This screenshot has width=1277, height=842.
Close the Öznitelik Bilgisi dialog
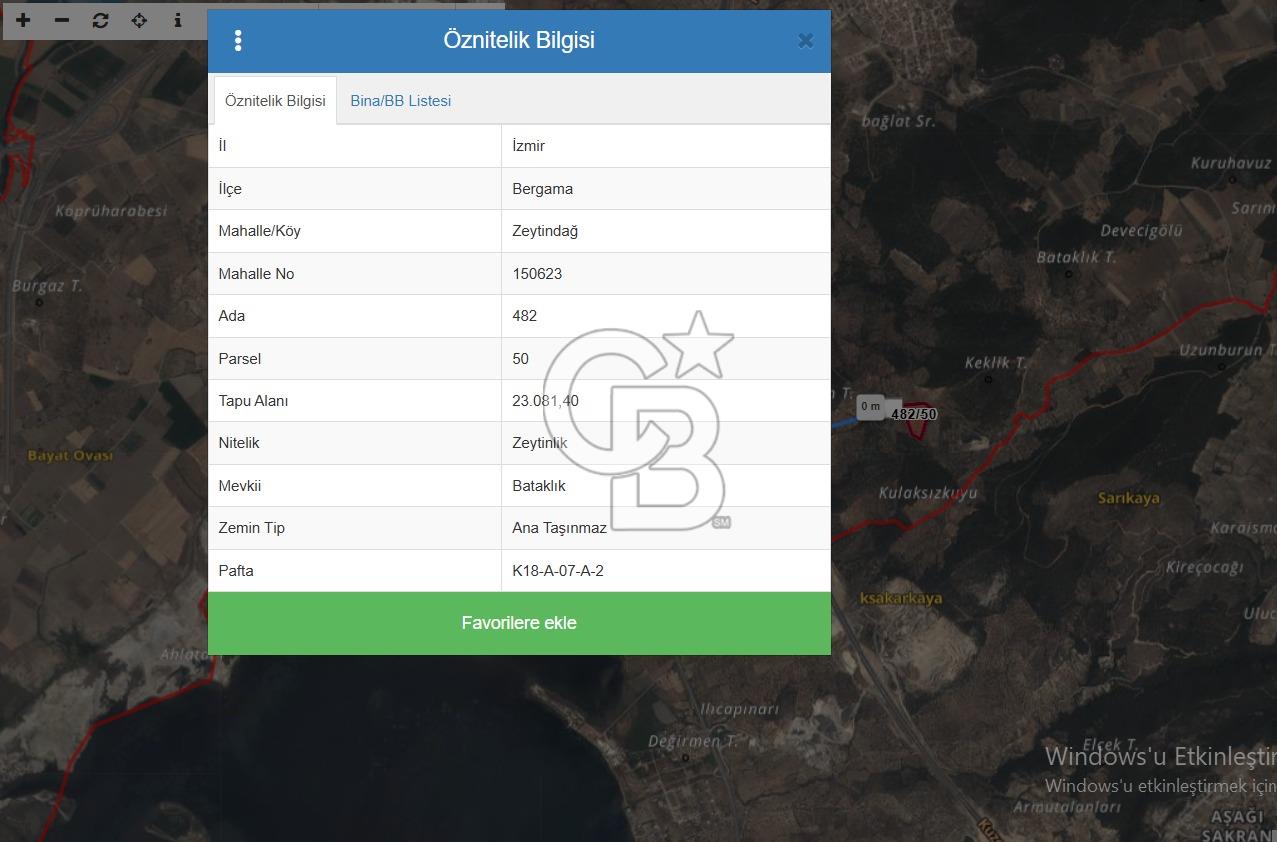tap(805, 41)
